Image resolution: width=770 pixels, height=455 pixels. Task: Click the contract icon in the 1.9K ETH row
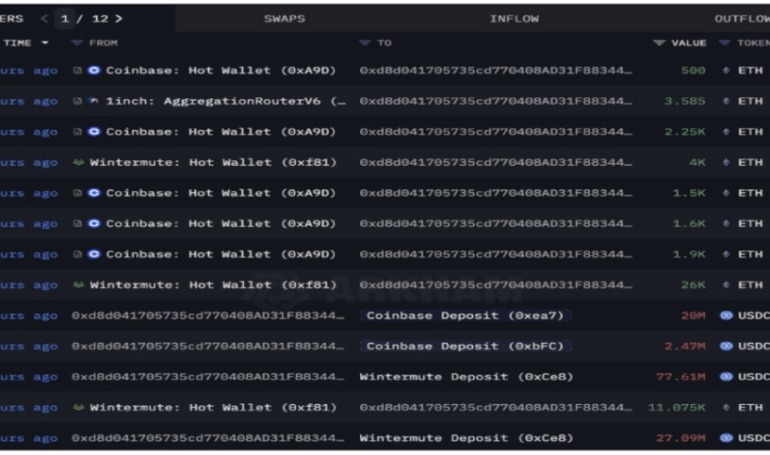point(77,254)
